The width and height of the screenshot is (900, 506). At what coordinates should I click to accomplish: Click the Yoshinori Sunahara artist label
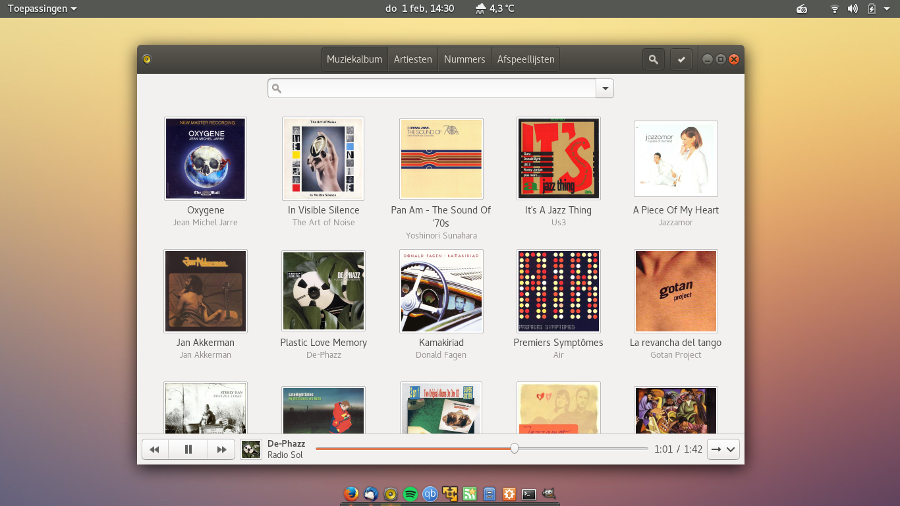click(441, 236)
